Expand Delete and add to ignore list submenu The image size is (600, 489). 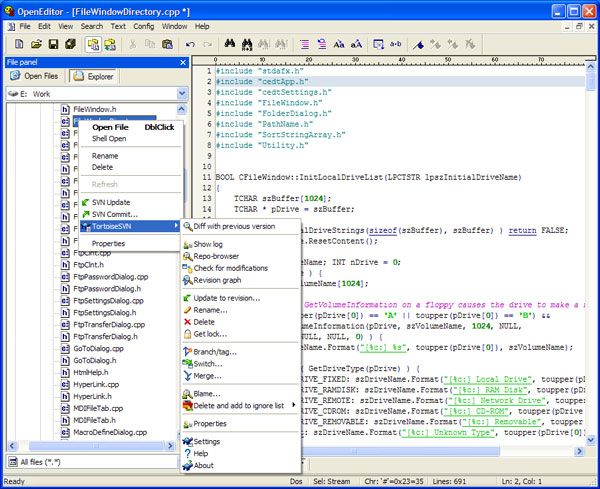[x=240, y=405]
